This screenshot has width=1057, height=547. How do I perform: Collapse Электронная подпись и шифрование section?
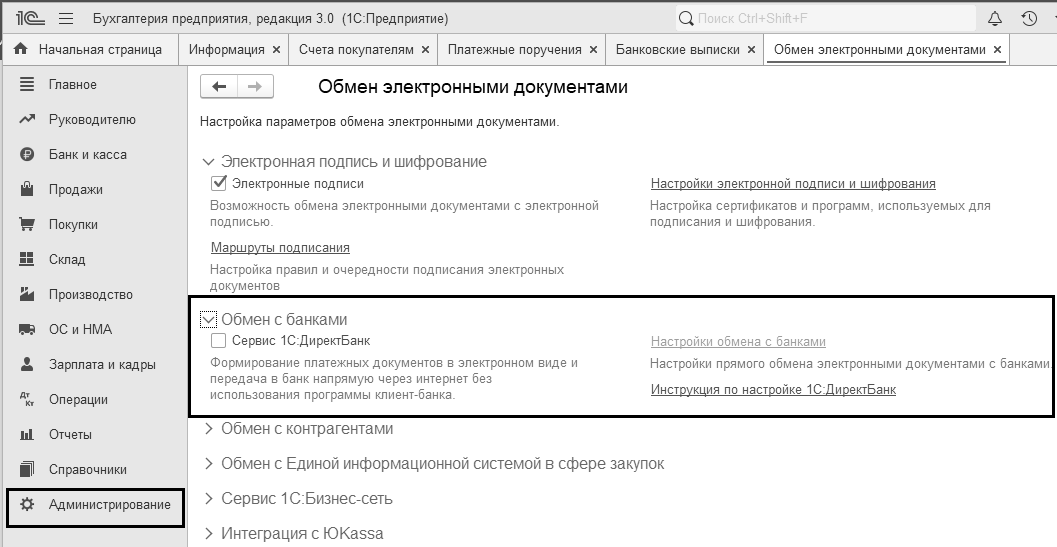209,162
